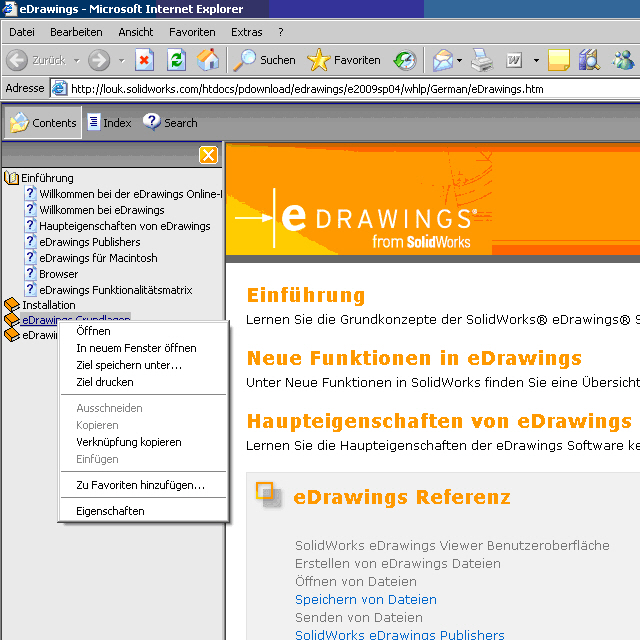Click the eDrawings Grundlagen book icon

pyautogui.click(x=11, y=320)
